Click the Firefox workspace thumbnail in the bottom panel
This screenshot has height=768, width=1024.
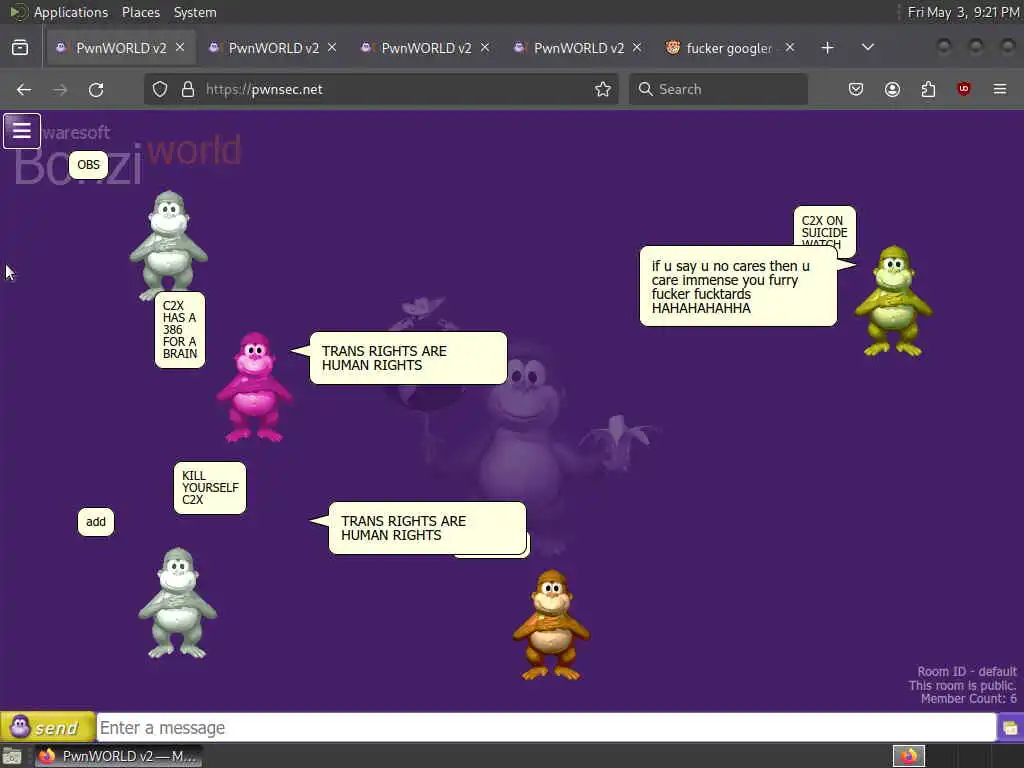click(x=909, y=756)
